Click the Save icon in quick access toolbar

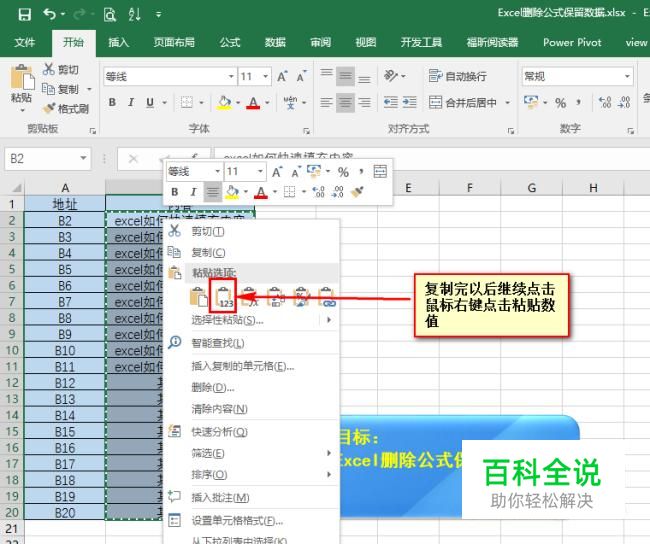24,15
